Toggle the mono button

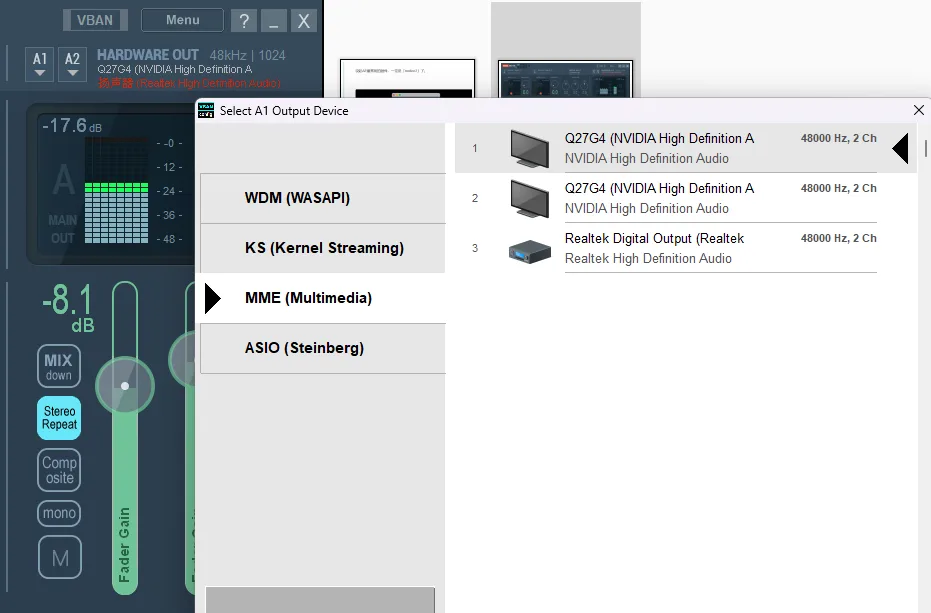[x=59, y=513]
